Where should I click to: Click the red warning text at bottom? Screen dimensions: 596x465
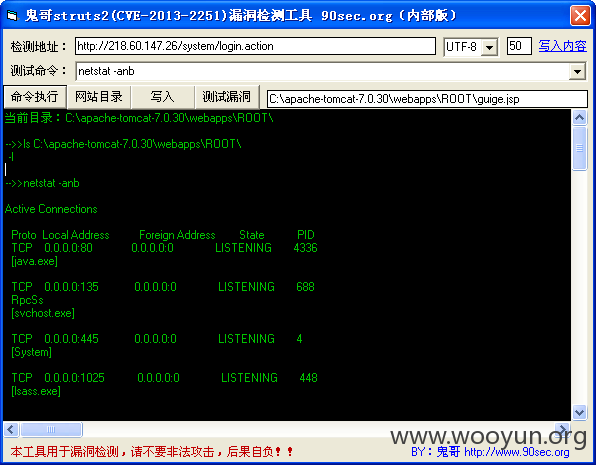click(152, 452)
